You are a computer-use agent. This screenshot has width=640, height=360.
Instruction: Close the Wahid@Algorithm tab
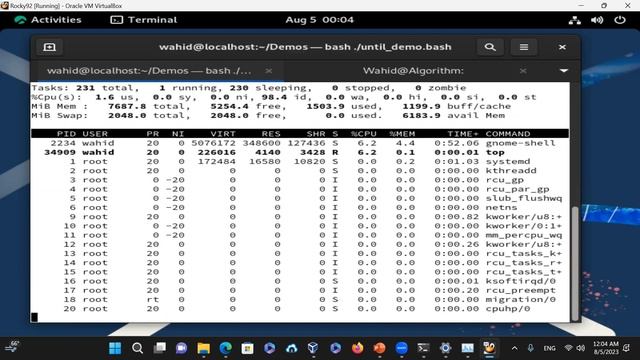[523, 71]
